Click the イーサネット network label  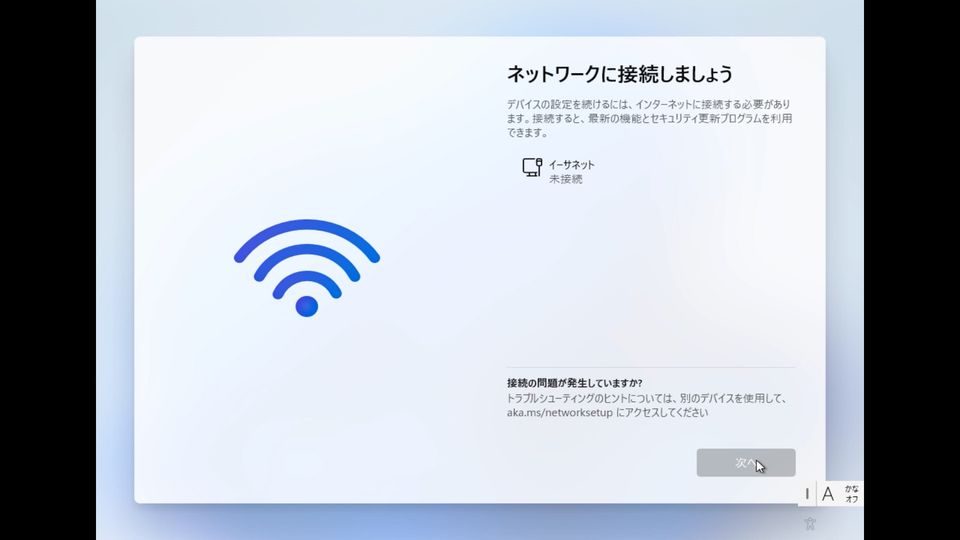[x=571, y=165]
